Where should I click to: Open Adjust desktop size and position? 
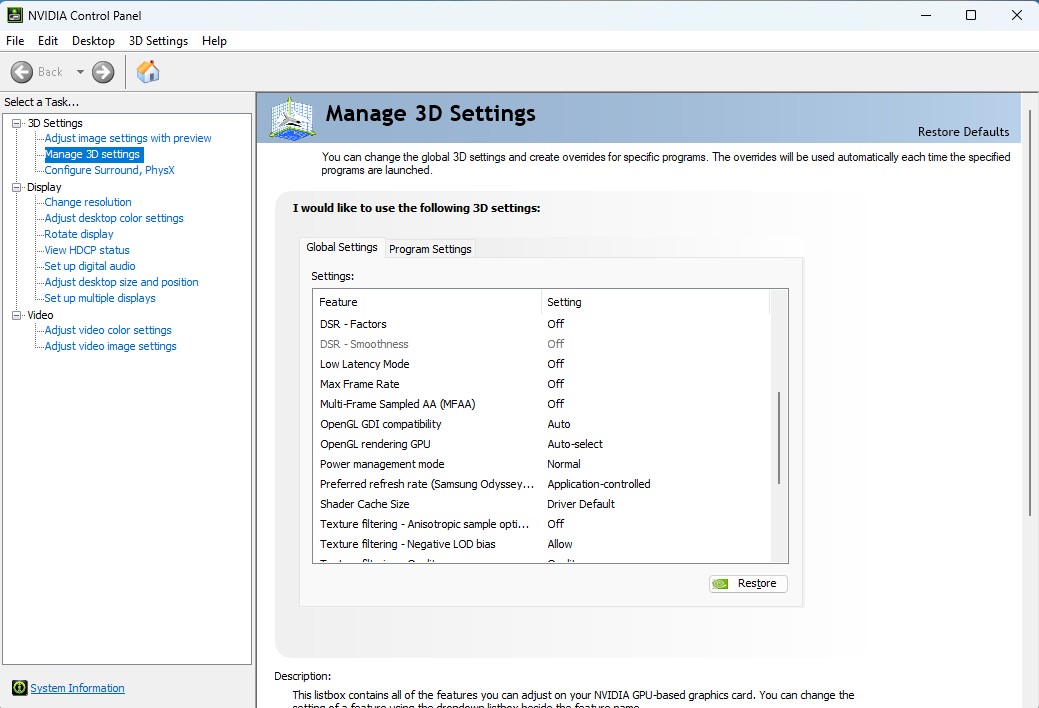[121, 282]
